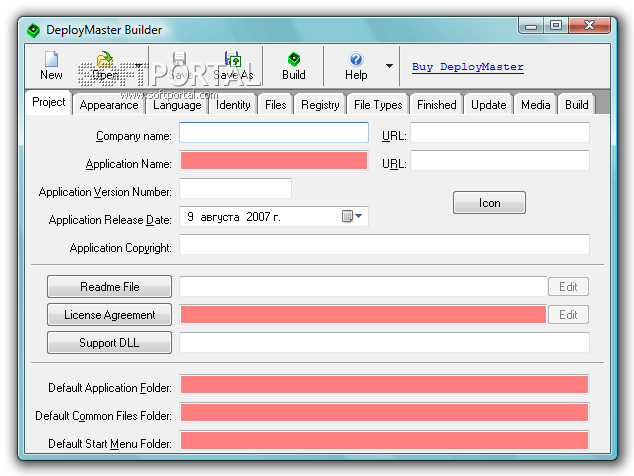Screen dimensions: 634x476
Task: Click the Save floppy disk icon
Action: pyautogui.click(x=179, y=59)
